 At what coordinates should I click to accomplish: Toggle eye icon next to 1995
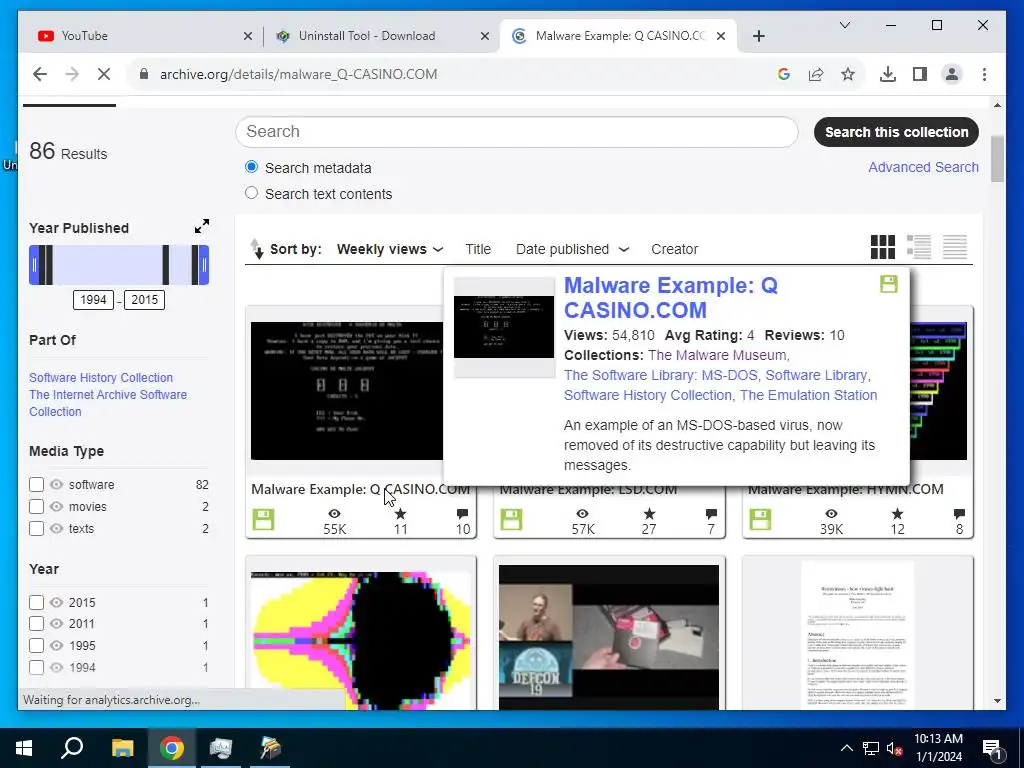click(57, 646)
